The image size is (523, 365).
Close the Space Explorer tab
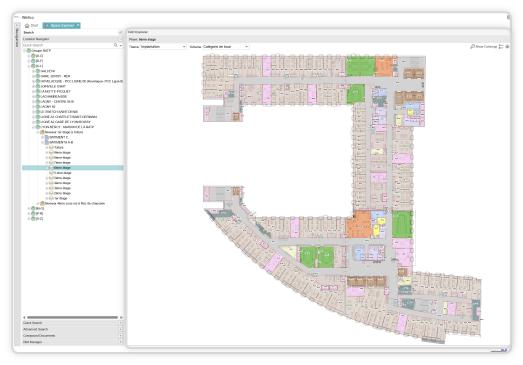click(x=78, y=25)
